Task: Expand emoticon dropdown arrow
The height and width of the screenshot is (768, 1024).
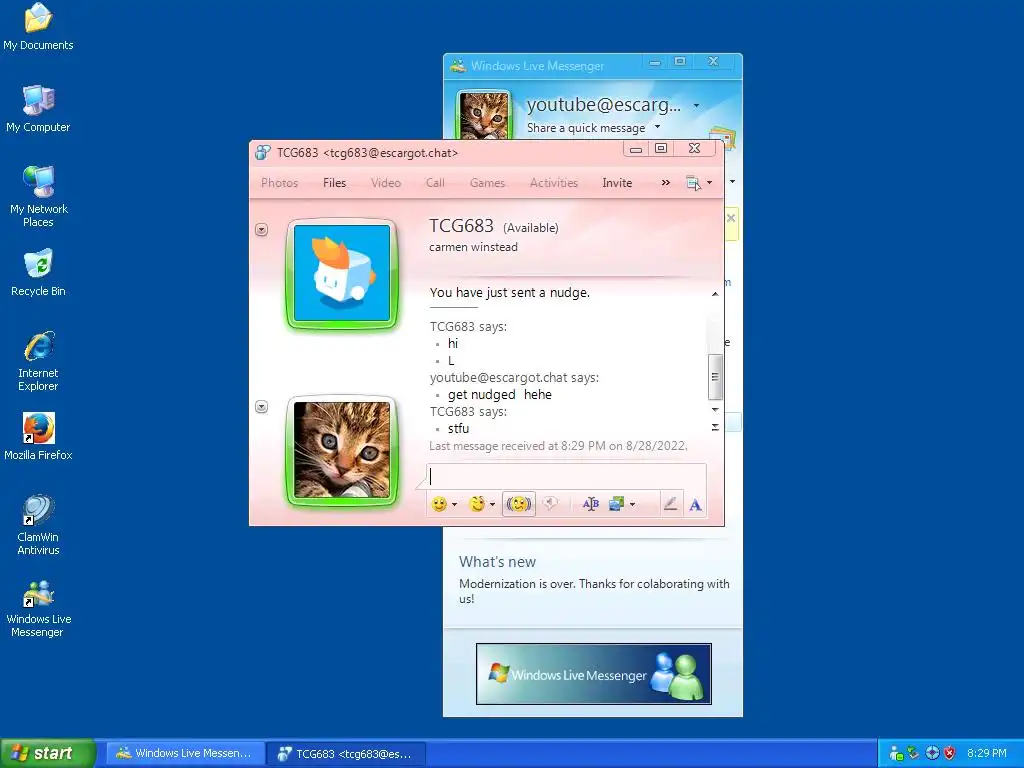Action: [x=455, y=504]
